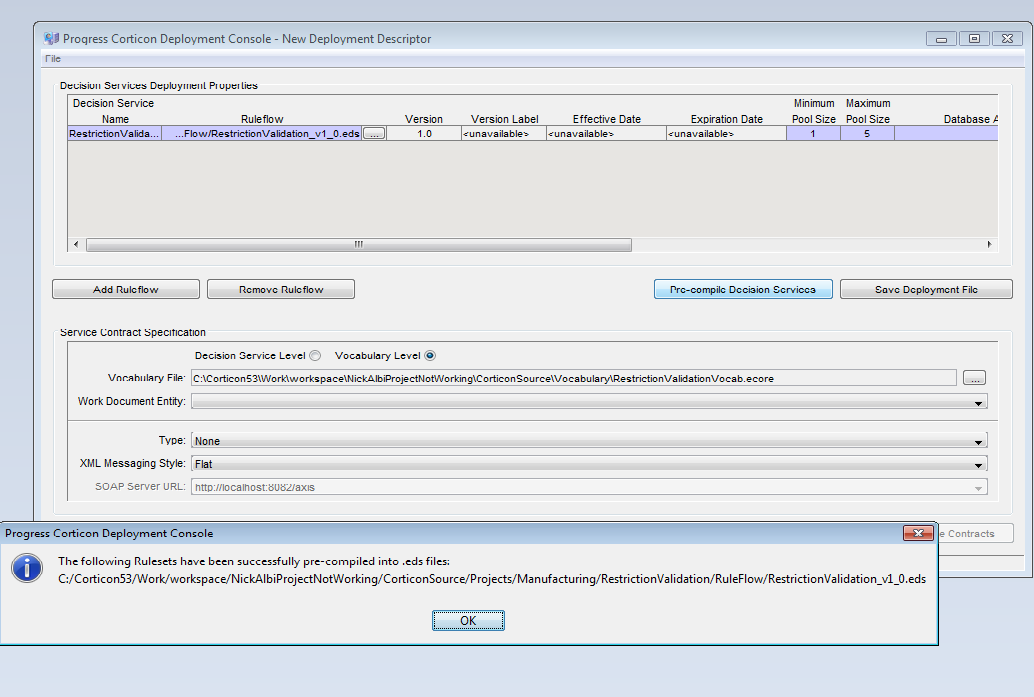Click the Version Label unavailable cell
This screenshot has width=1034, height=697.
coord(504,134)
